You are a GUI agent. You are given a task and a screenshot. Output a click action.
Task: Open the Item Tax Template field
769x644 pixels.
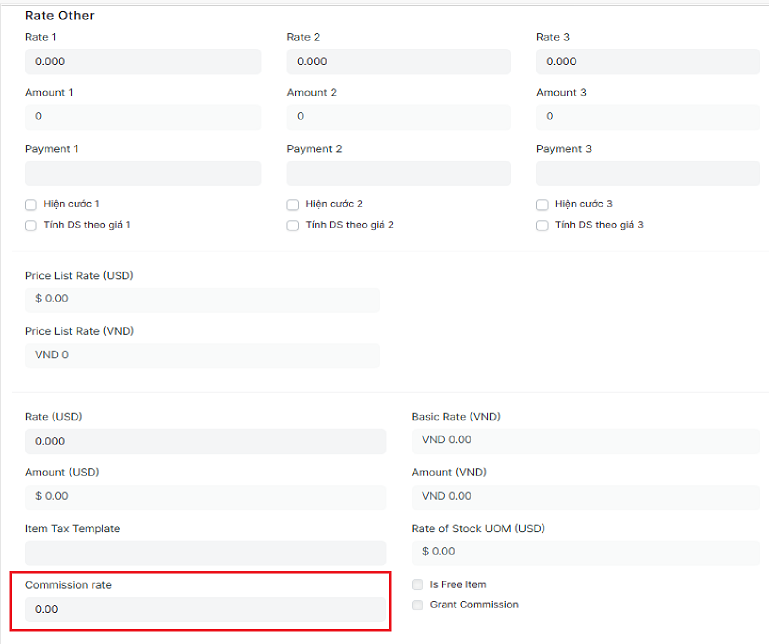click(205, 553)
